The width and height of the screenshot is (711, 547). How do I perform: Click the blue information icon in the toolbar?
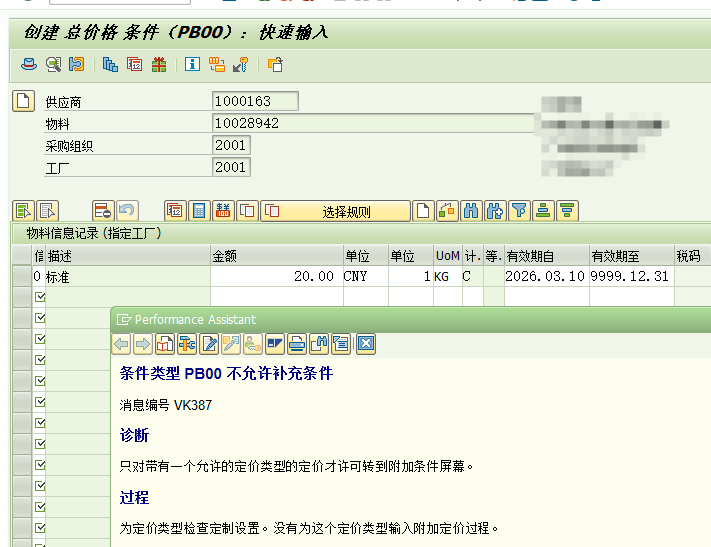pos(192,65)
